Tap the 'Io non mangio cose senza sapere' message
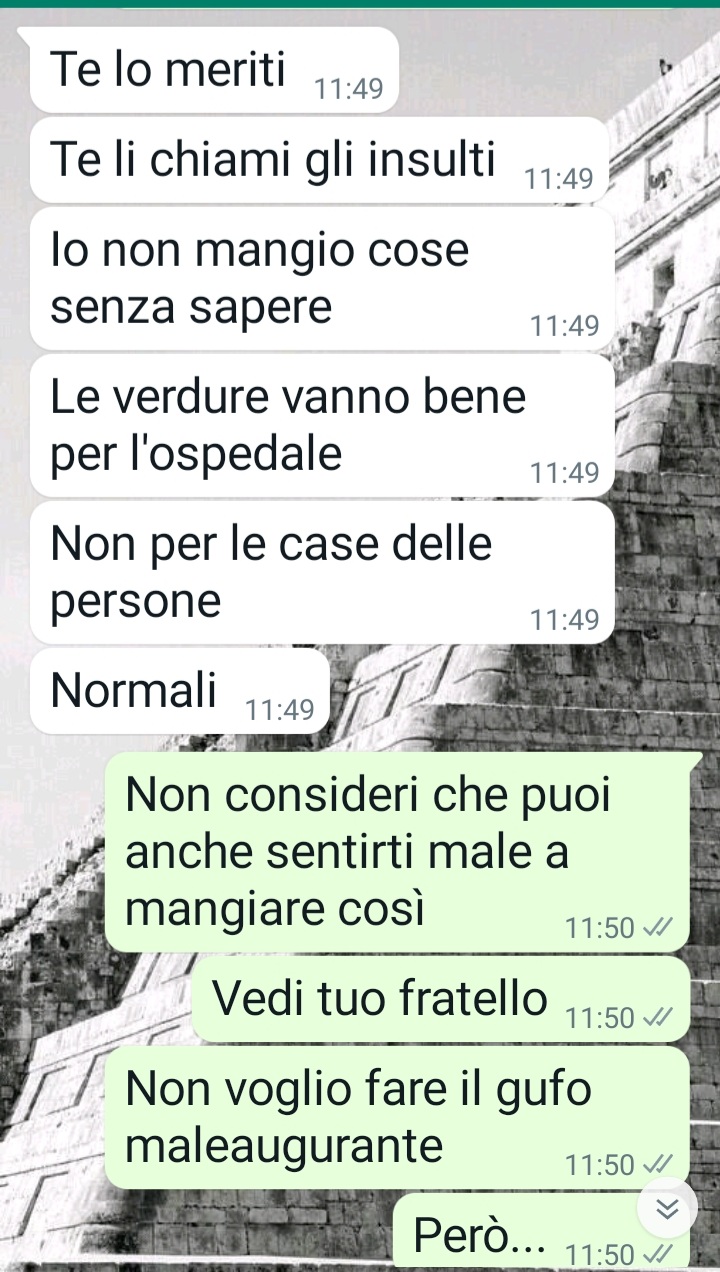The image size is (720, 1272). (323, 279)
